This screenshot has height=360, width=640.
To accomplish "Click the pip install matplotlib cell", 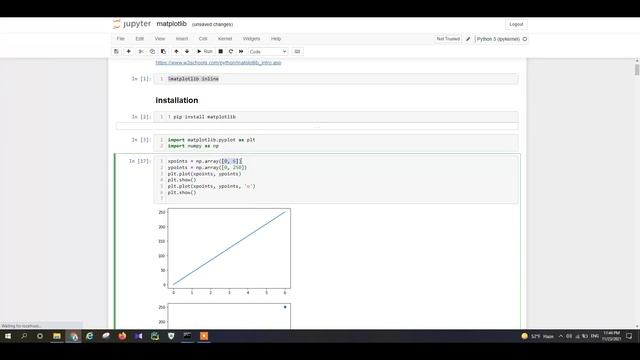I will [336, 117].
